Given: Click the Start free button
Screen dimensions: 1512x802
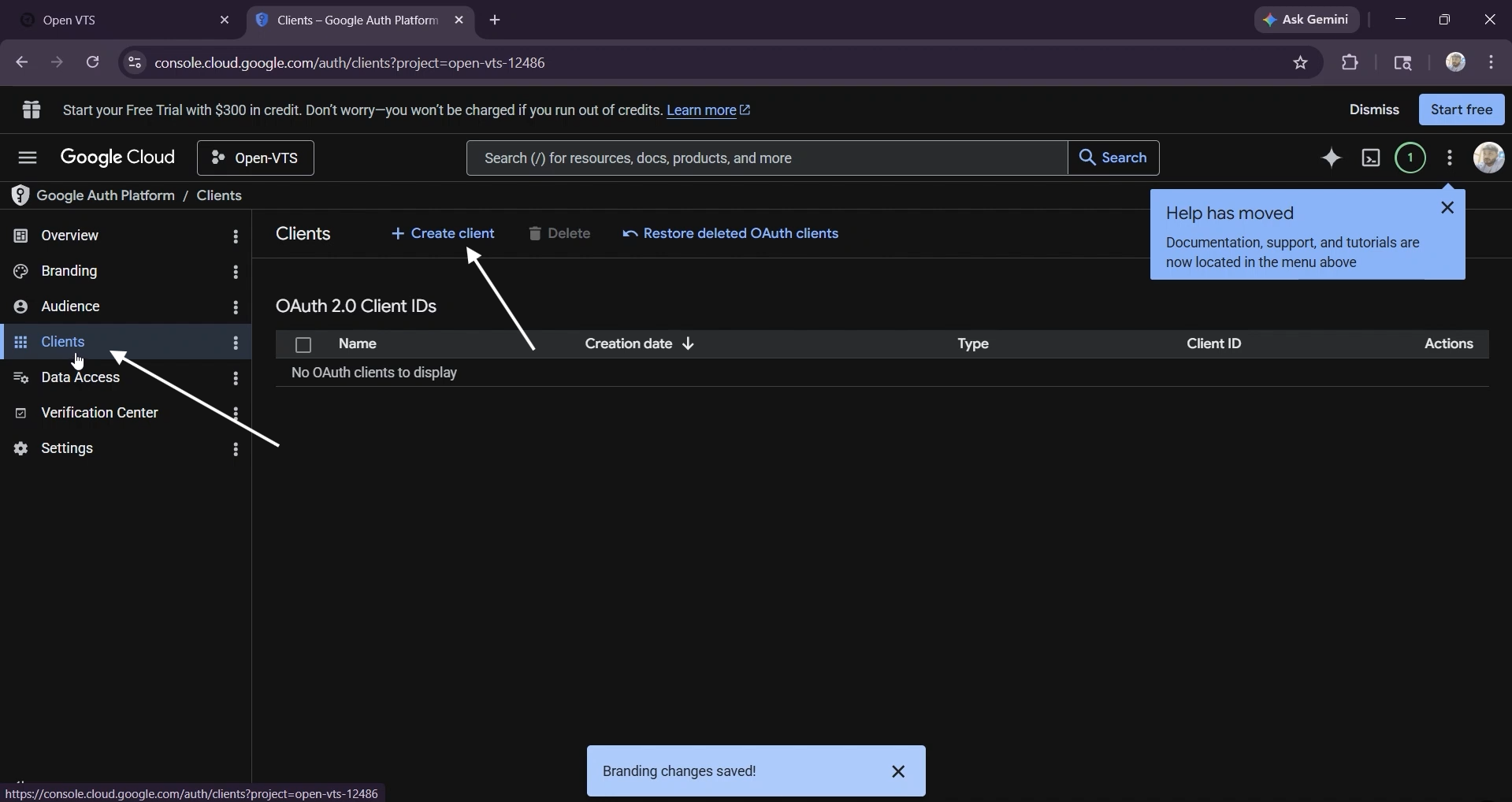Looking at the screenshot, I should (1462, 110).
